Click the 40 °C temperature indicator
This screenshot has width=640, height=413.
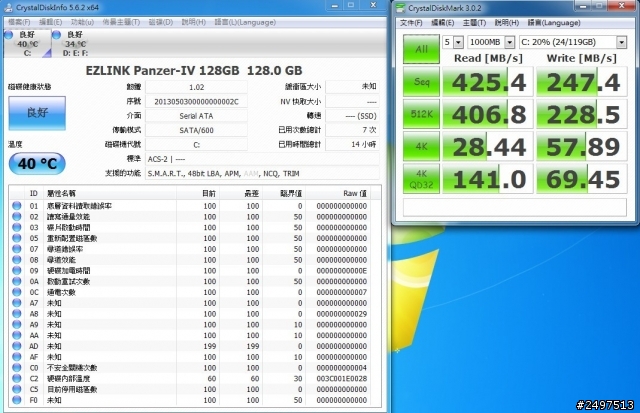[x=37, y=164]
